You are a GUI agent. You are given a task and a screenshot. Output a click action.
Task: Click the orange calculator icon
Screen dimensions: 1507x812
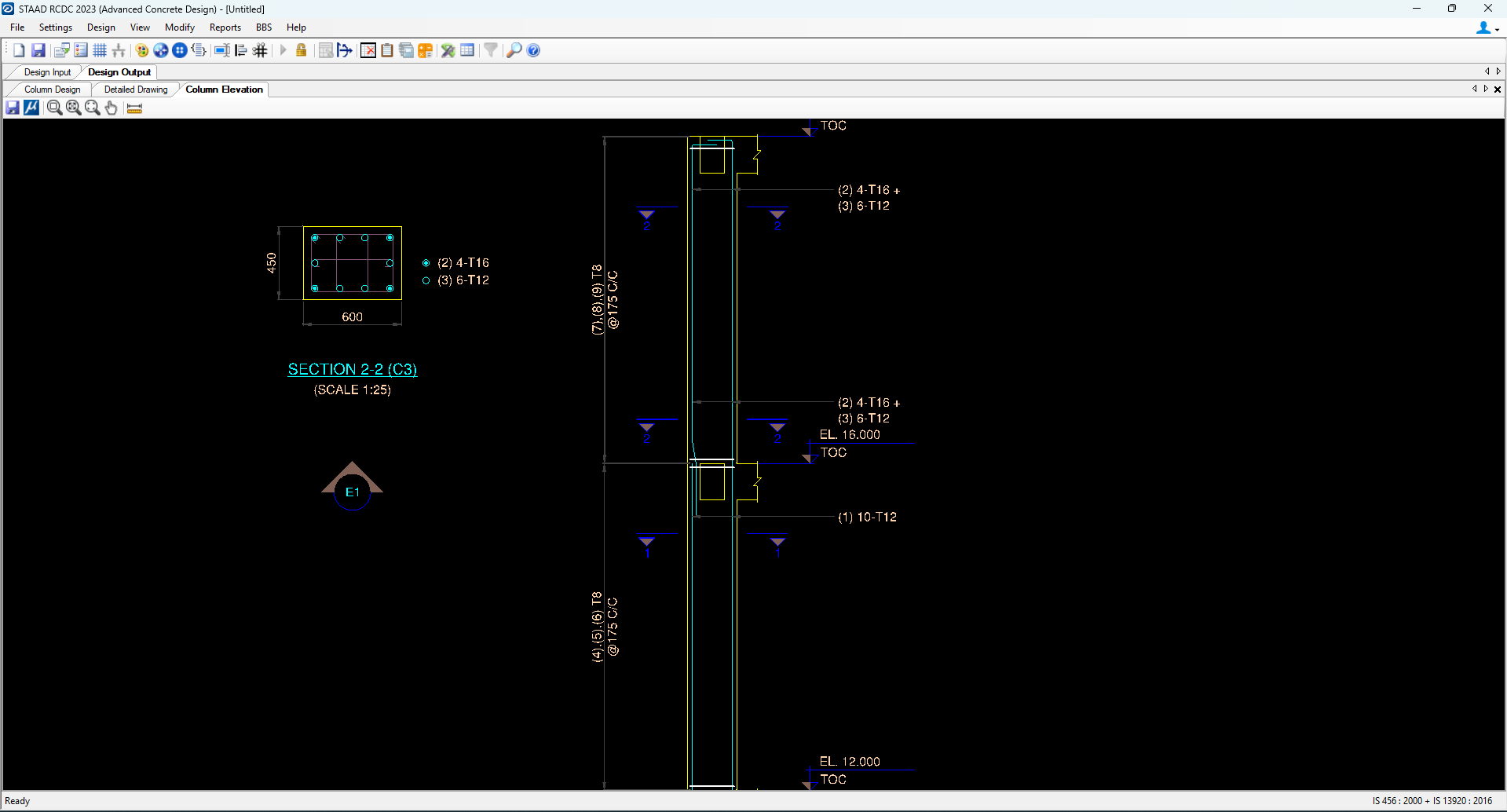pyautogui.click(x=425, y=50)
